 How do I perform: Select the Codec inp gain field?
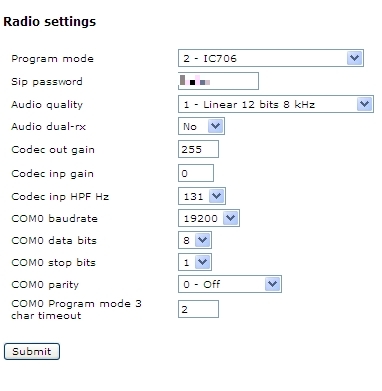tap(196, 173)
